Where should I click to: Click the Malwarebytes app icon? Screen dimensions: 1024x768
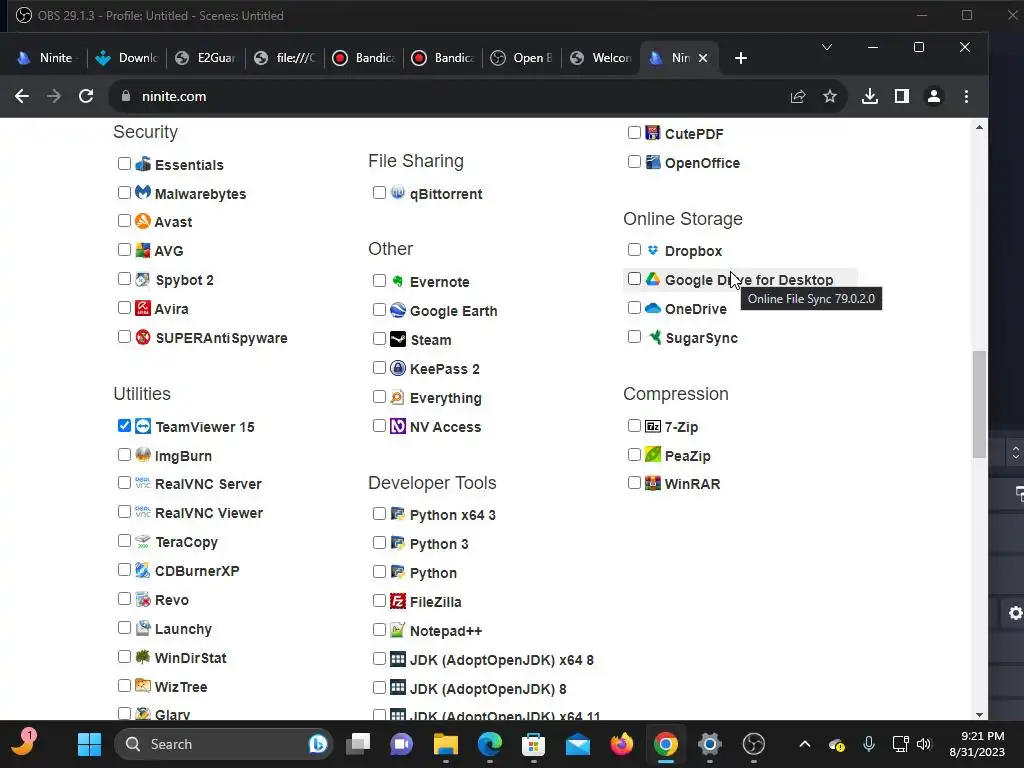(143, 193)
